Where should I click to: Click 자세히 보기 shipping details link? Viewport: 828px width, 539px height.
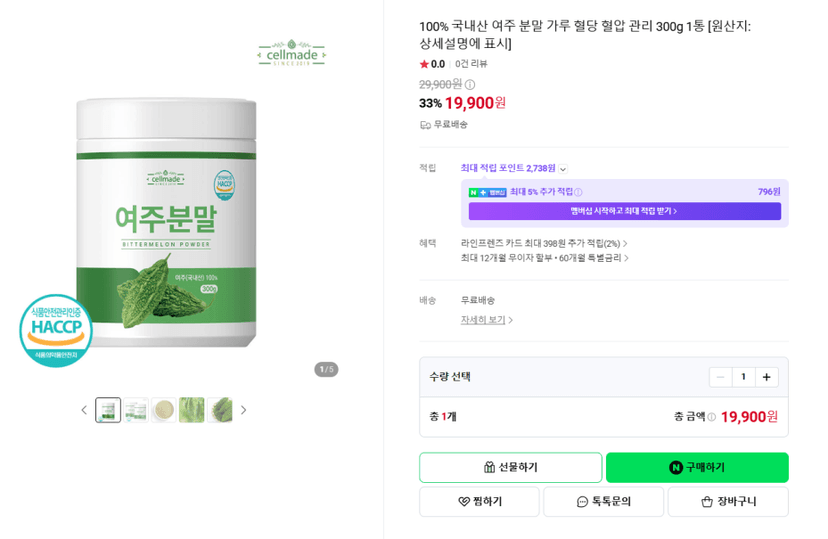click(x=486, y=320)
